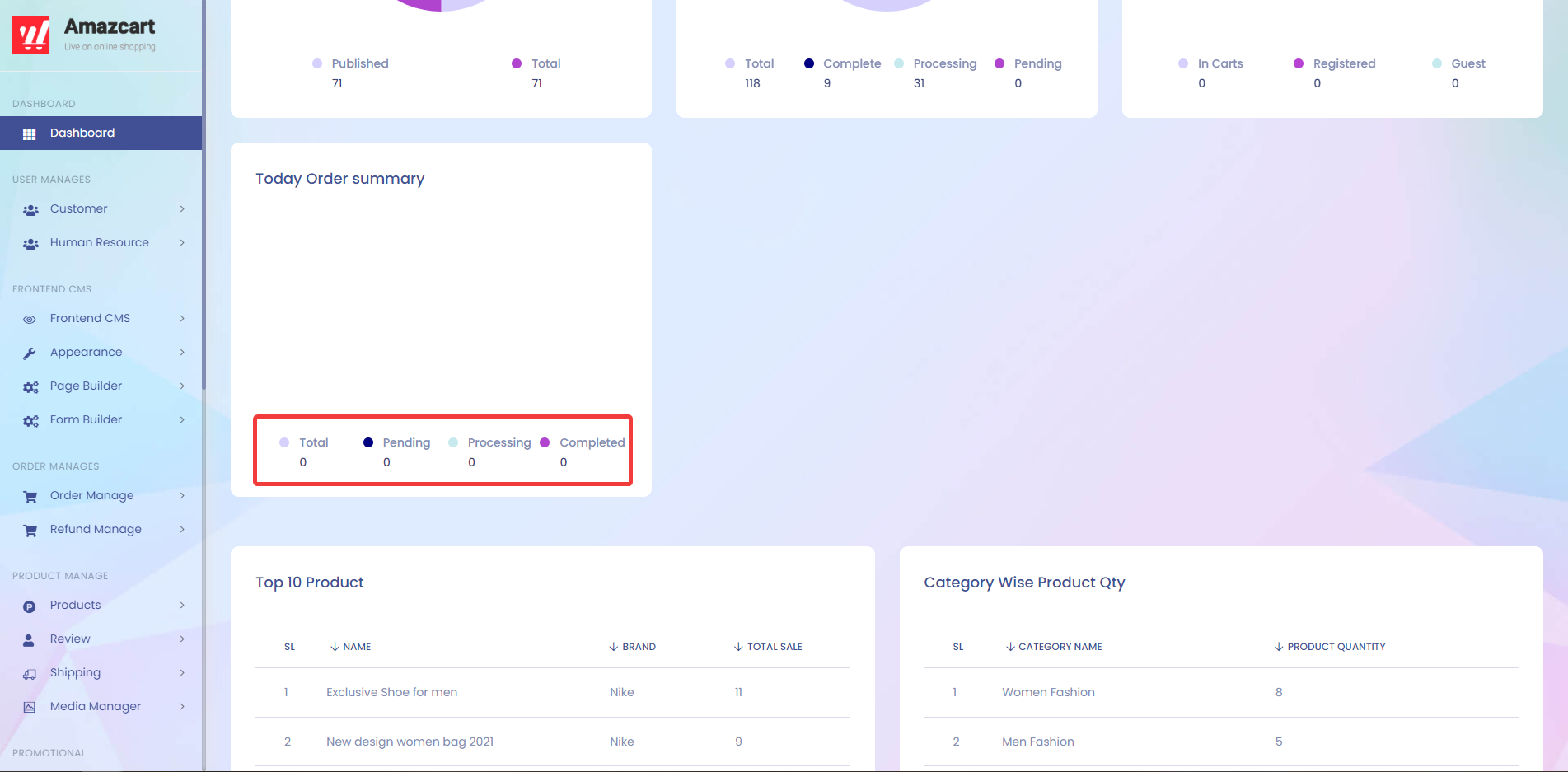Open the Form Builder menu item

(x=86, y=420)
